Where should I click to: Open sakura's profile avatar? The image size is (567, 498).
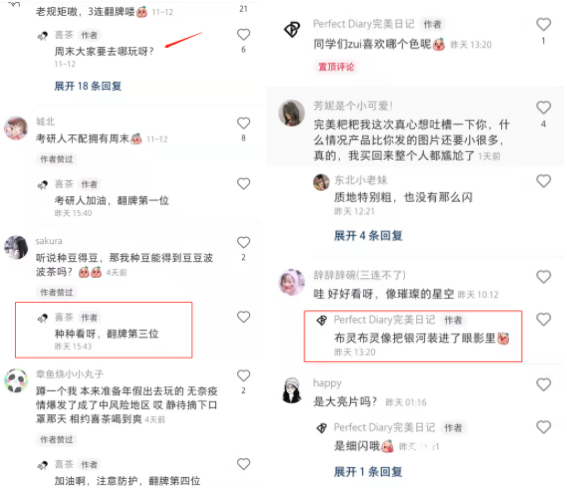click(x=16, y=247)
